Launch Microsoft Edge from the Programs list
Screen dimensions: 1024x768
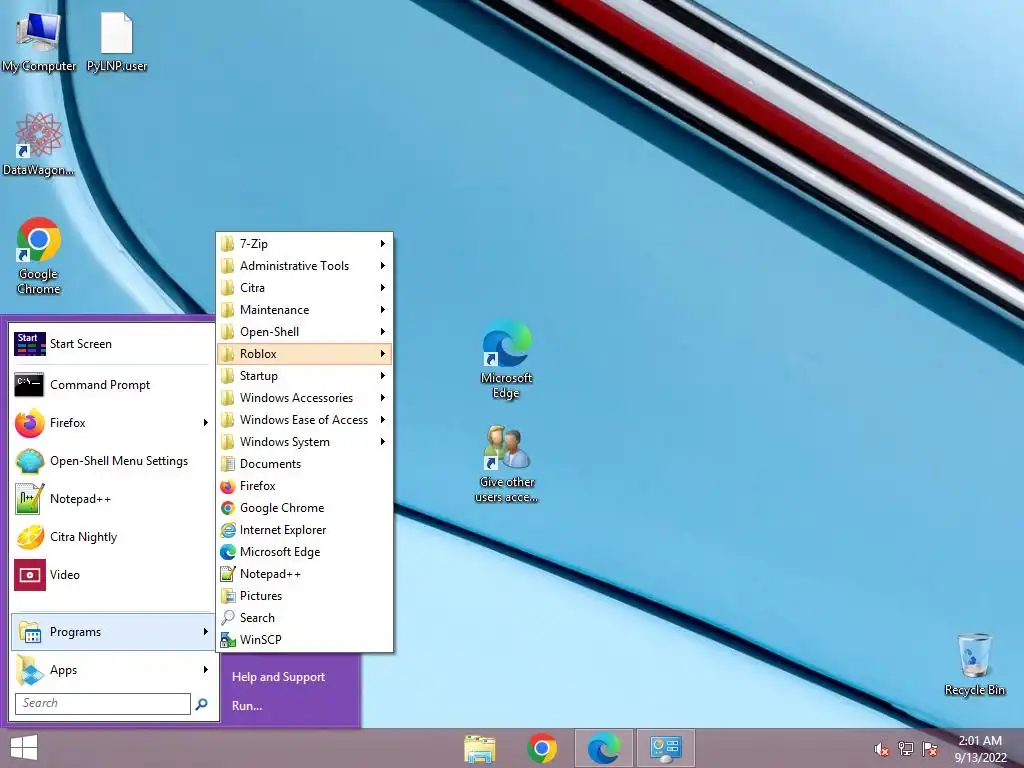[304, 552]
